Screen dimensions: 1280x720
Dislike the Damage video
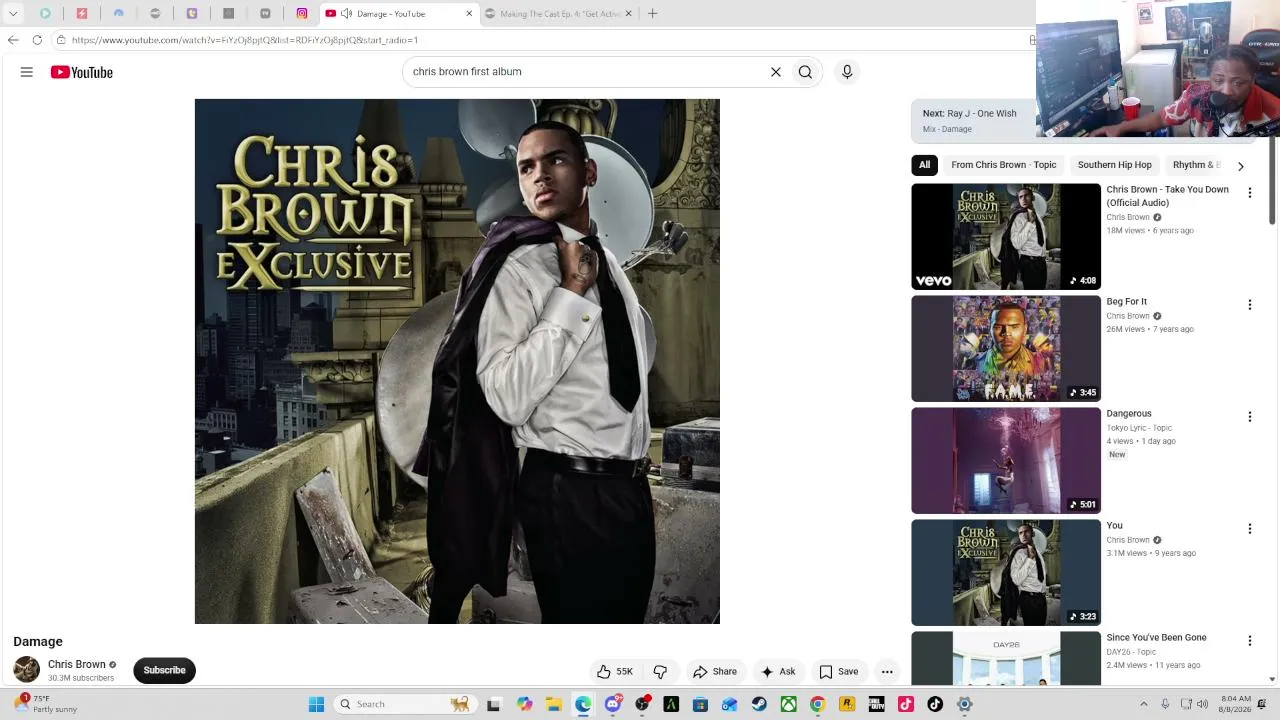pyautogui.click(x=661, y=672)
